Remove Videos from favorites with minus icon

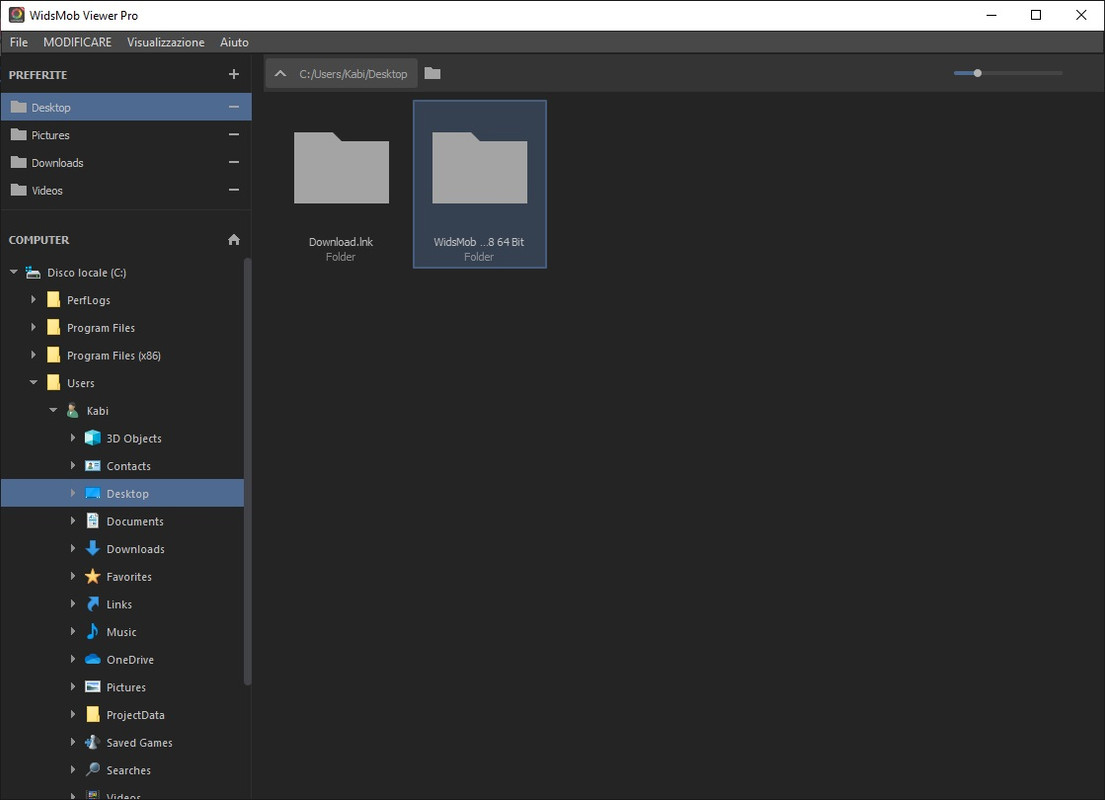(234, 190)
